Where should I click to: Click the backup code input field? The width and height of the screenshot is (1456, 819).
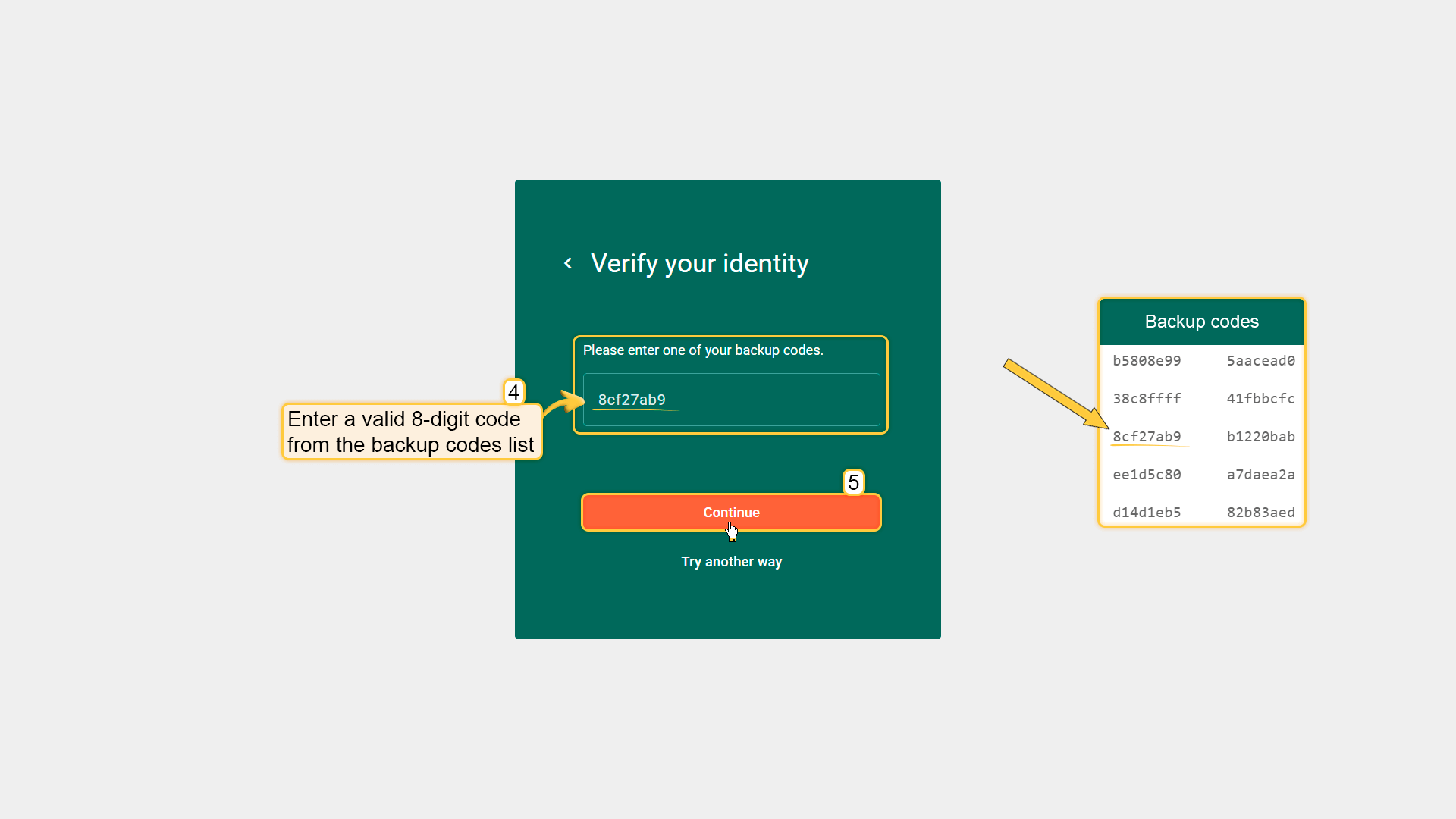(x=731, y=400)
